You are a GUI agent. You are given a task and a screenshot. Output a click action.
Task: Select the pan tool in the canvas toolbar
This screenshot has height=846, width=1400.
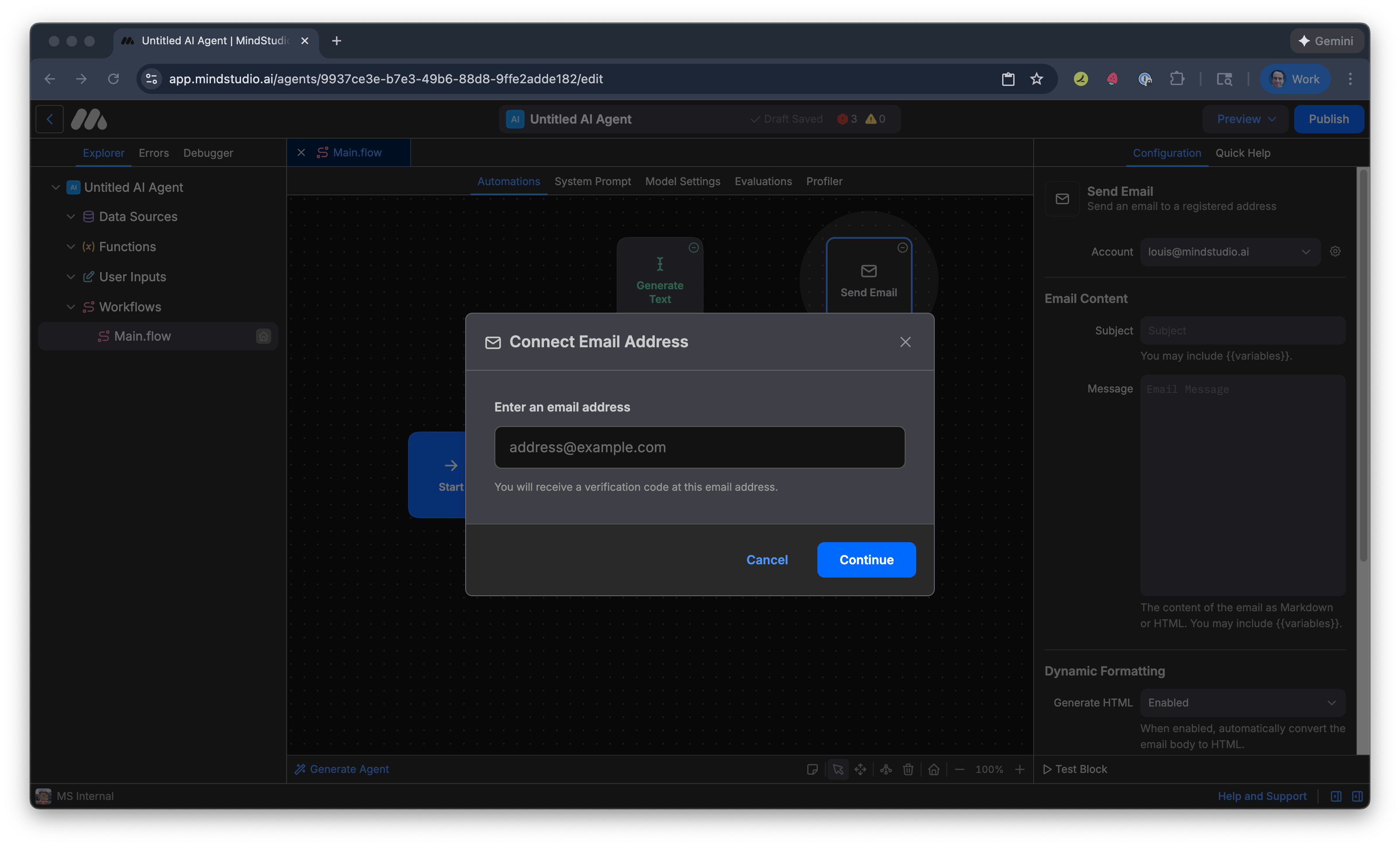tap(860, 769)
